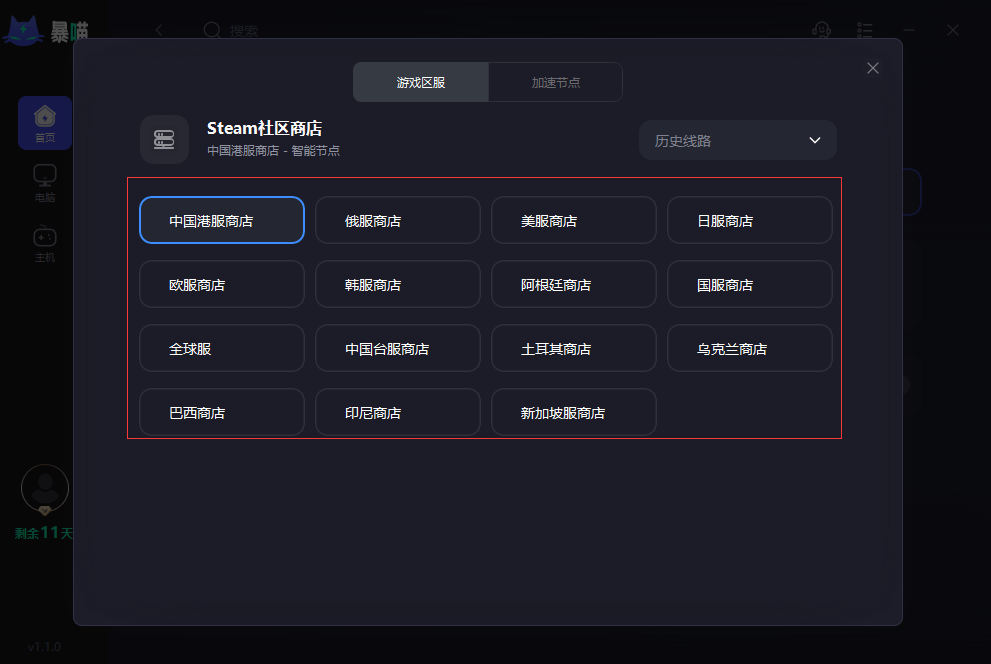Click the server icon beside Steam社区商店
The image size is (991, 664).
(x=164, y=139)
